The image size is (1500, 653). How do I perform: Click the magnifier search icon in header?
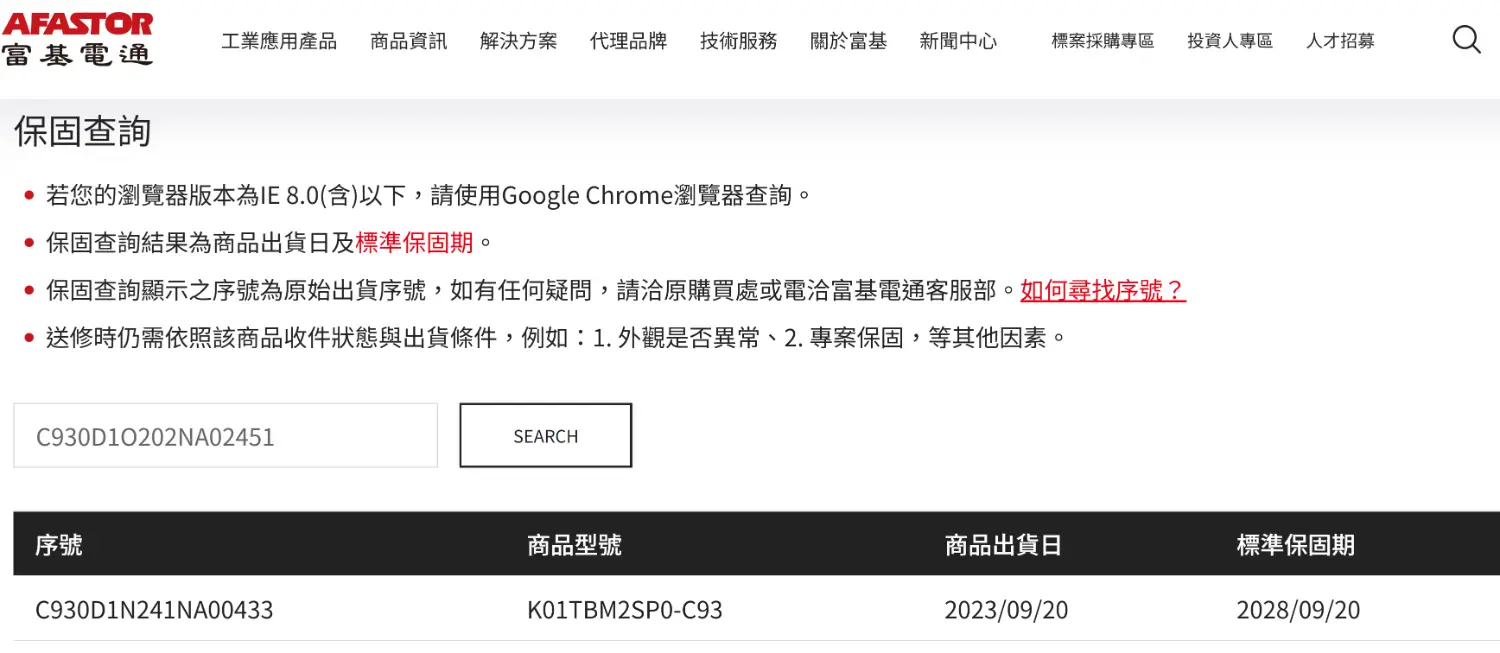point(1466,40)
